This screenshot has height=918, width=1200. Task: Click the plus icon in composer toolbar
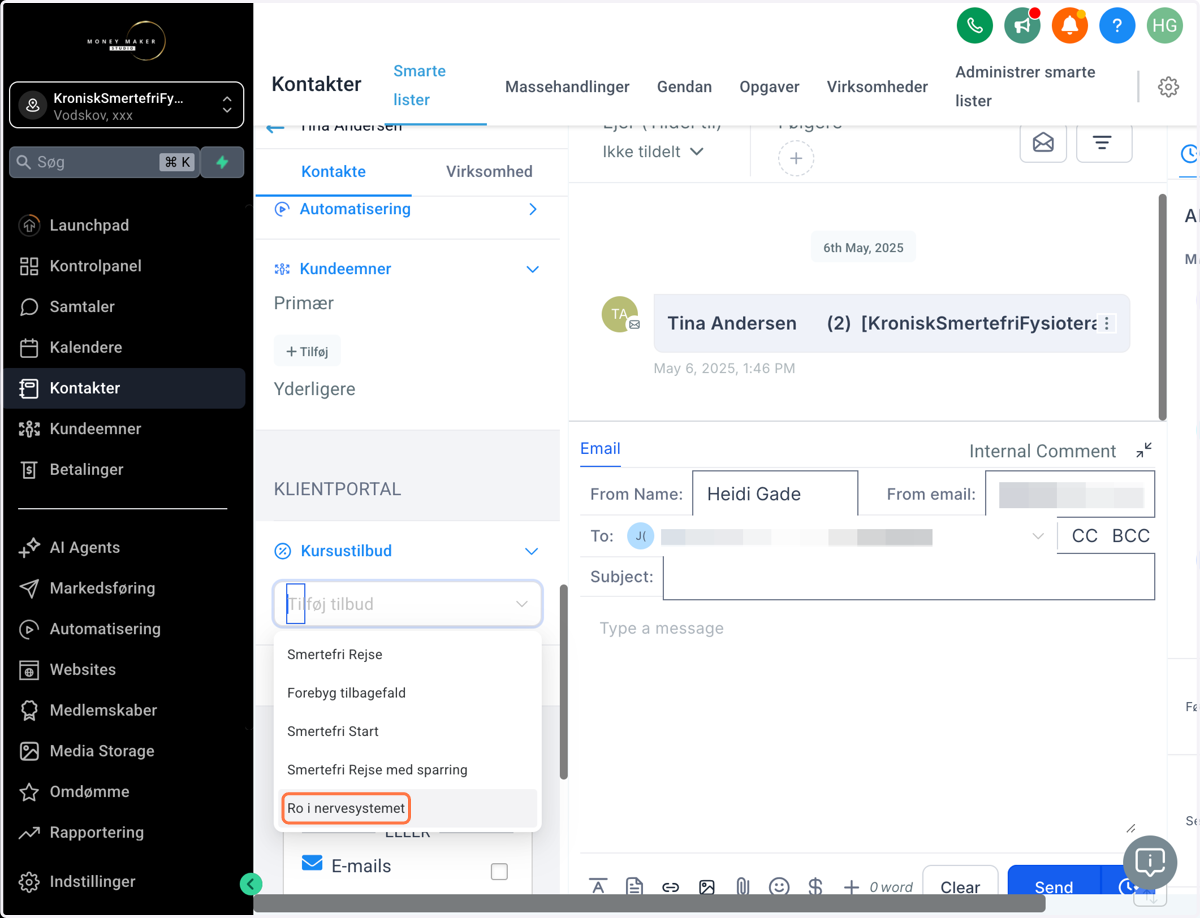(851, 886)
